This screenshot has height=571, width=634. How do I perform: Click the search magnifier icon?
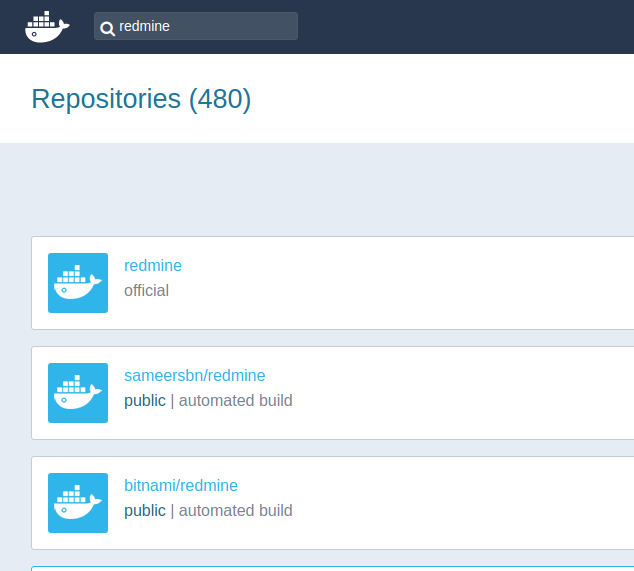click(108, 29)
